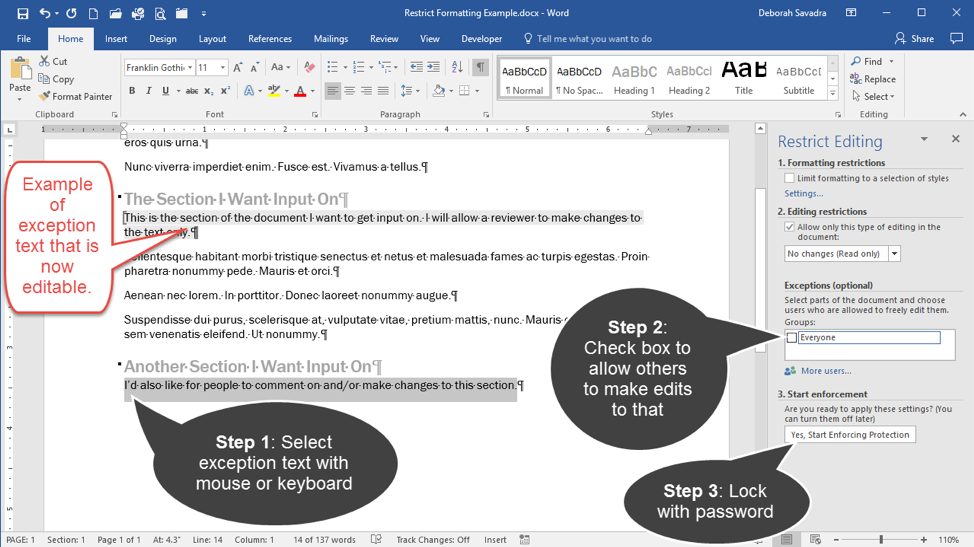
Task: Open the font size dropdown
Action: pos(222,68)
